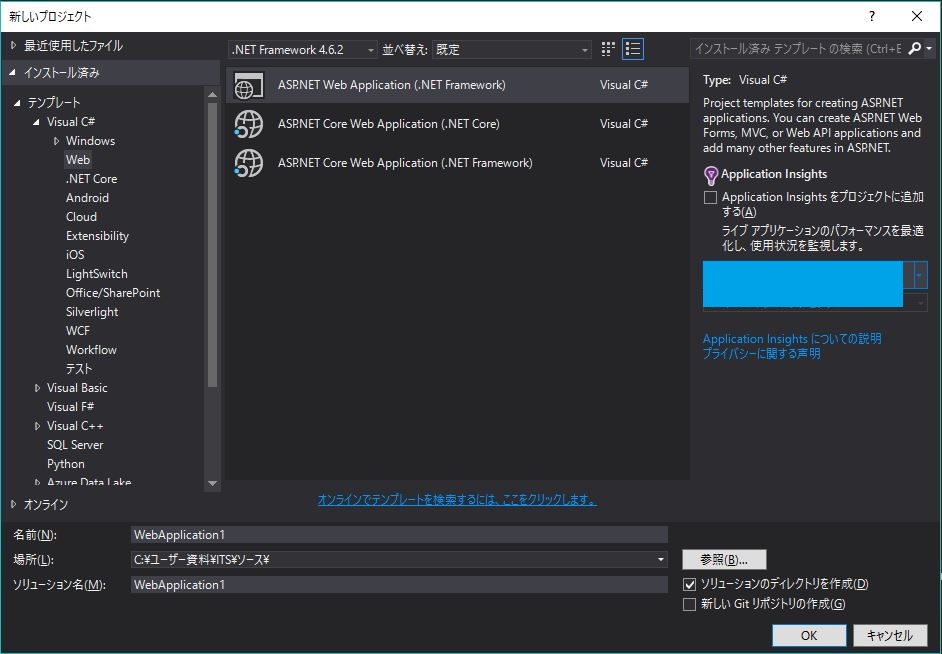The image size is (942, 654).
Task: Switch to medium icons list view
Action: 633,49
